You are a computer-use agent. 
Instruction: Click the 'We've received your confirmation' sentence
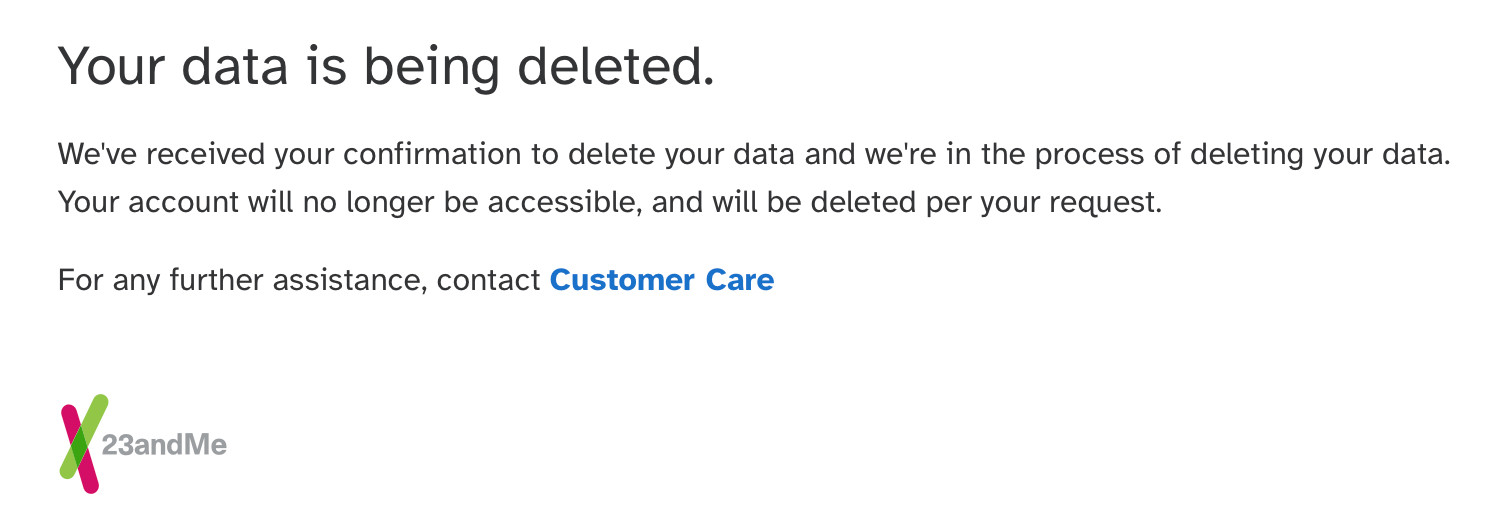754,155
